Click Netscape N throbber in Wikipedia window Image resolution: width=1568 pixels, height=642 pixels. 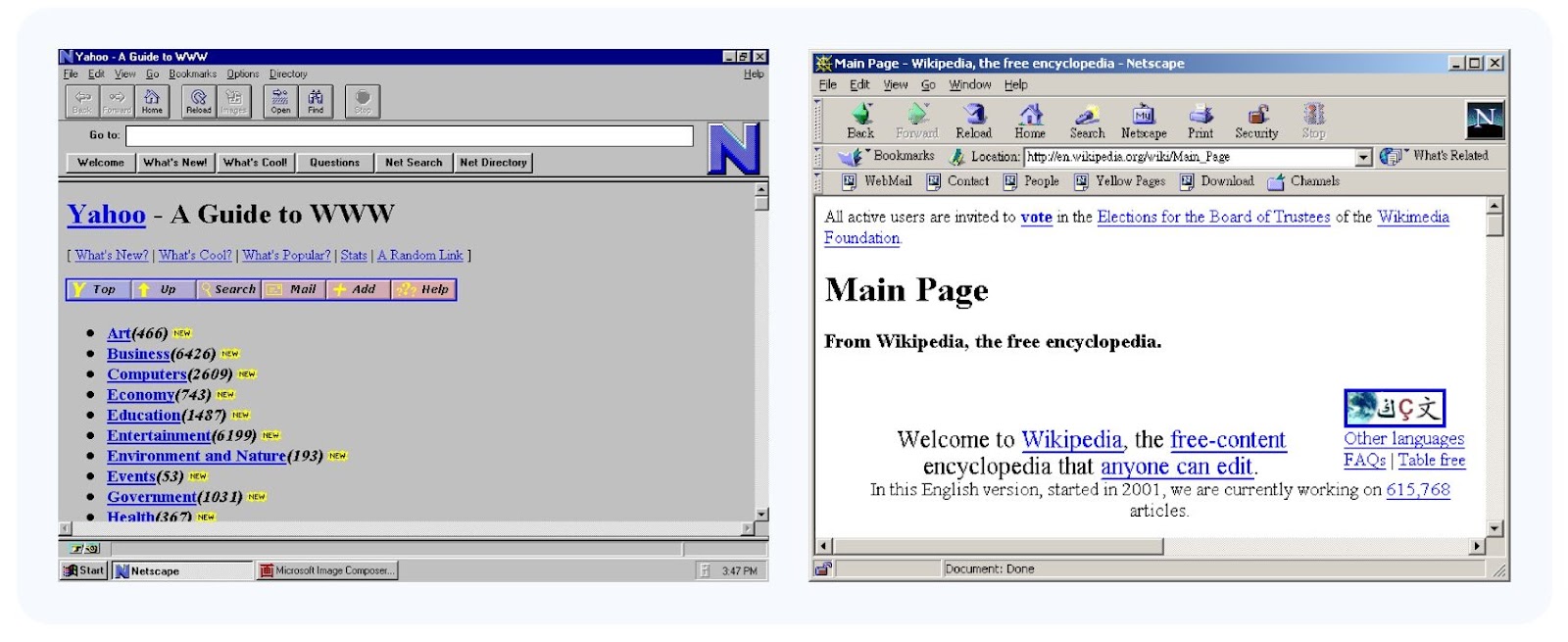point(1485,120)
